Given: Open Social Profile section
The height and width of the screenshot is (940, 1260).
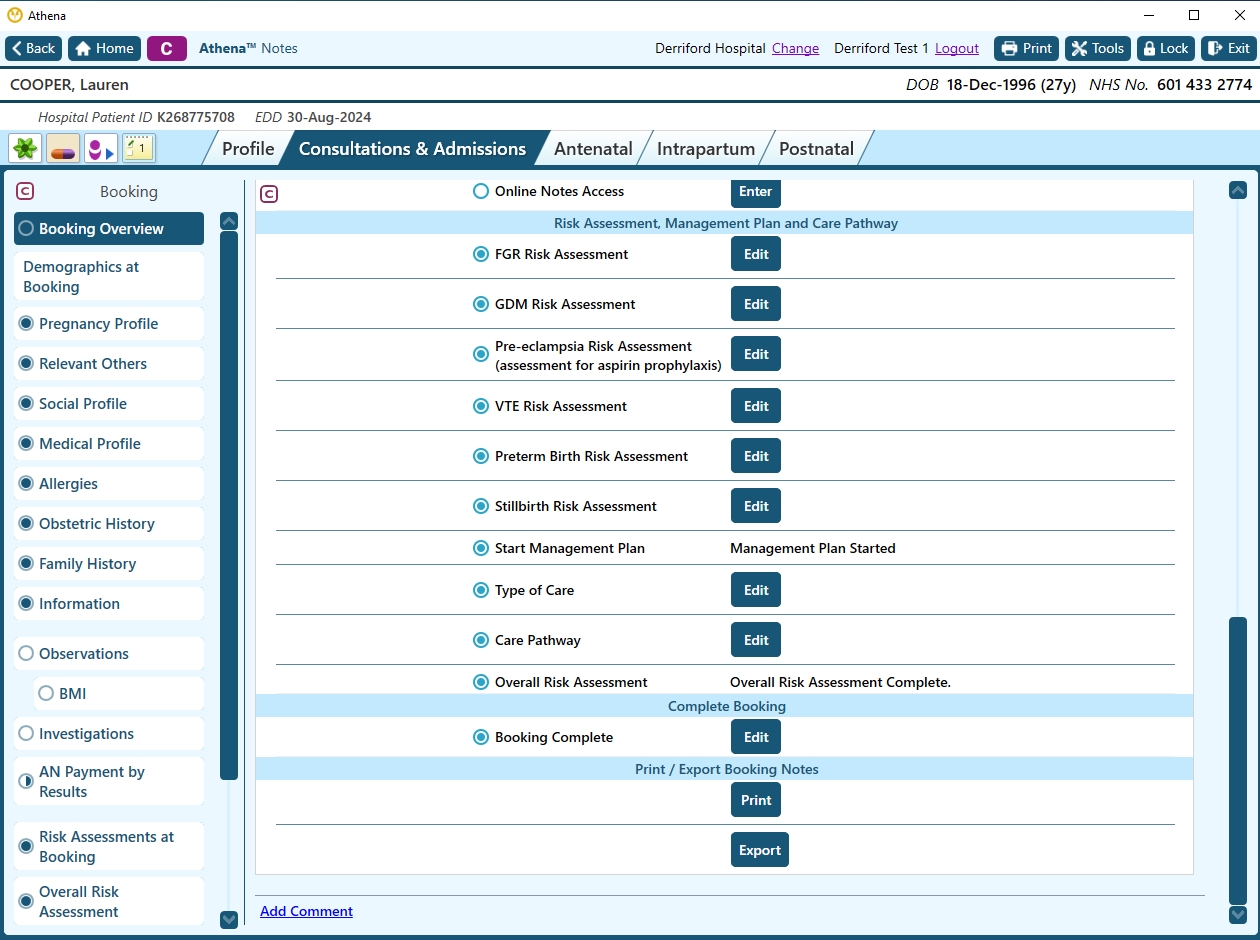Looking at the screenshot, I should coord(109,404).
